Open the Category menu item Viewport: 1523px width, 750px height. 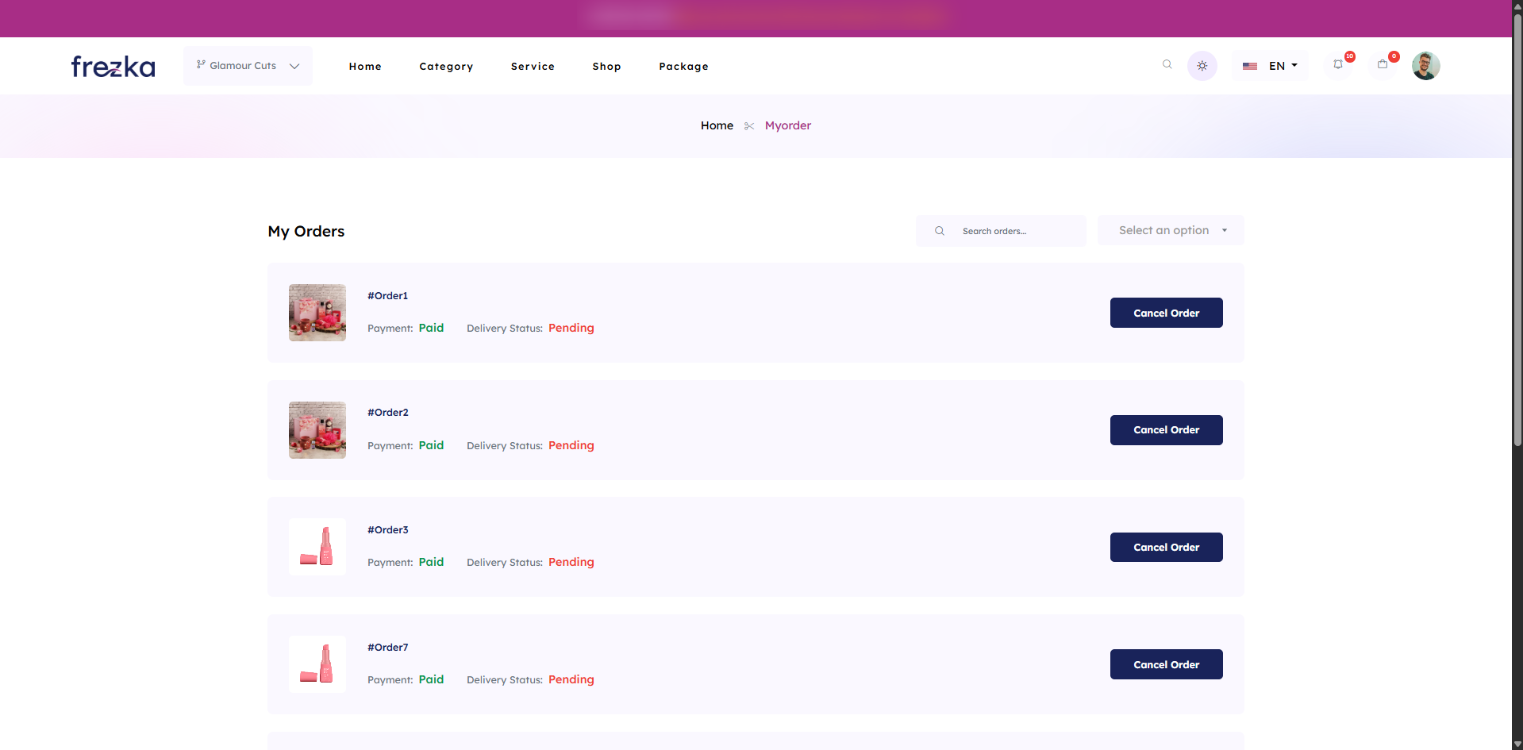pos(446,67)
